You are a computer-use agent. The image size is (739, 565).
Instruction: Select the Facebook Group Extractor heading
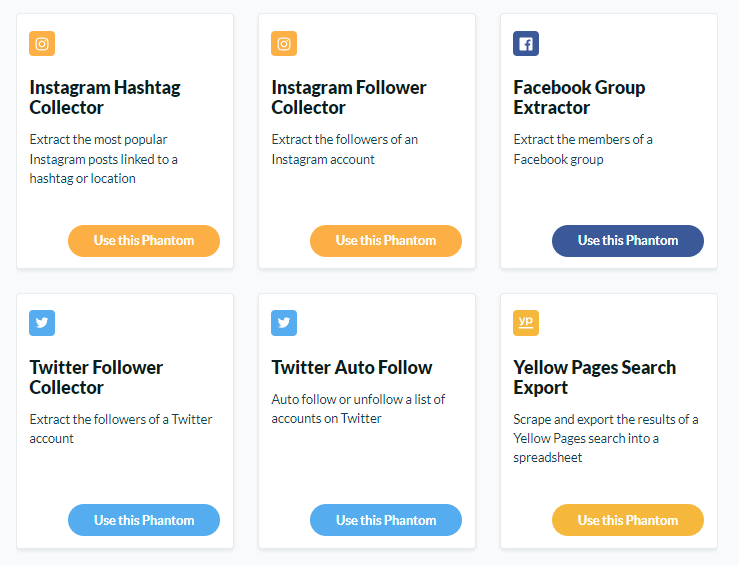click(579, 98)
